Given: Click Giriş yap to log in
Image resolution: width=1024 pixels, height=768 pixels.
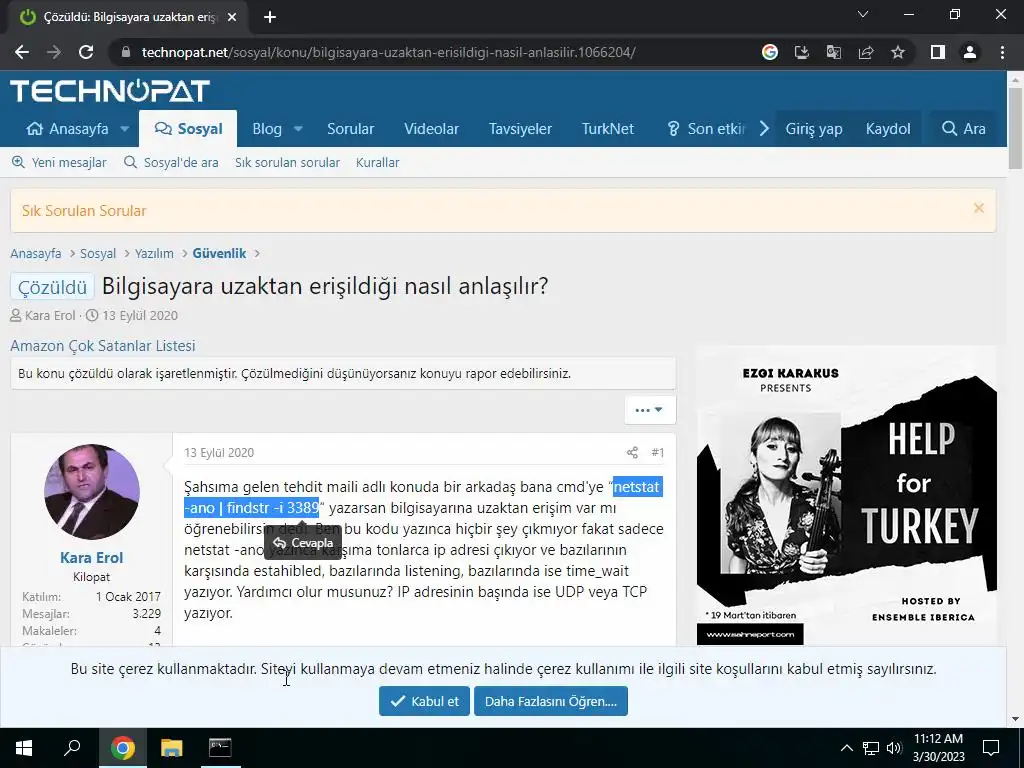Looking at the screenshot, I should click(814, 129).
